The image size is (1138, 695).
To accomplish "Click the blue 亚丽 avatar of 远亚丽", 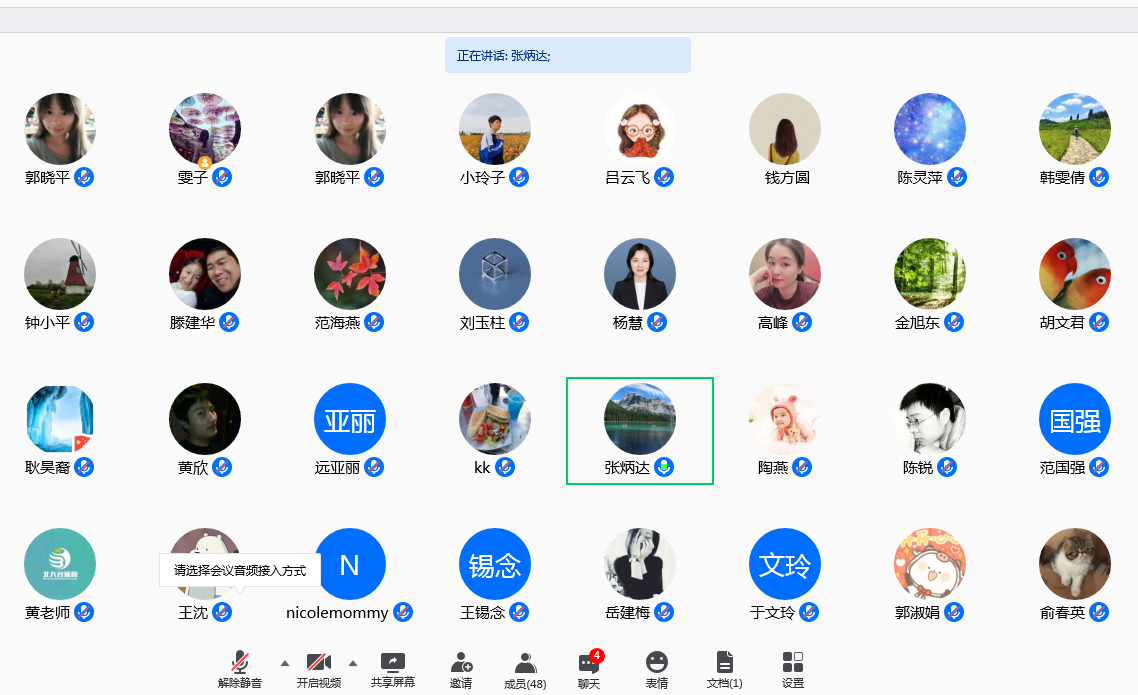I will [x=350, y=419].
